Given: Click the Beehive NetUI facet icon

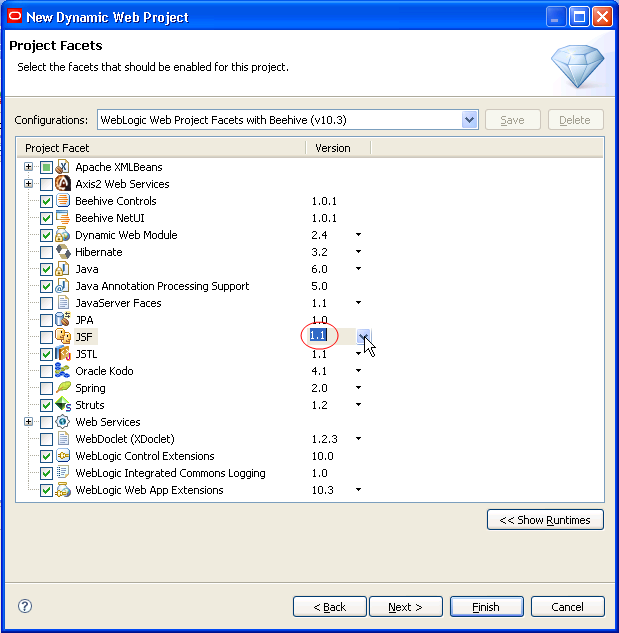Looking at the screenshot, I should pos(63,218).
